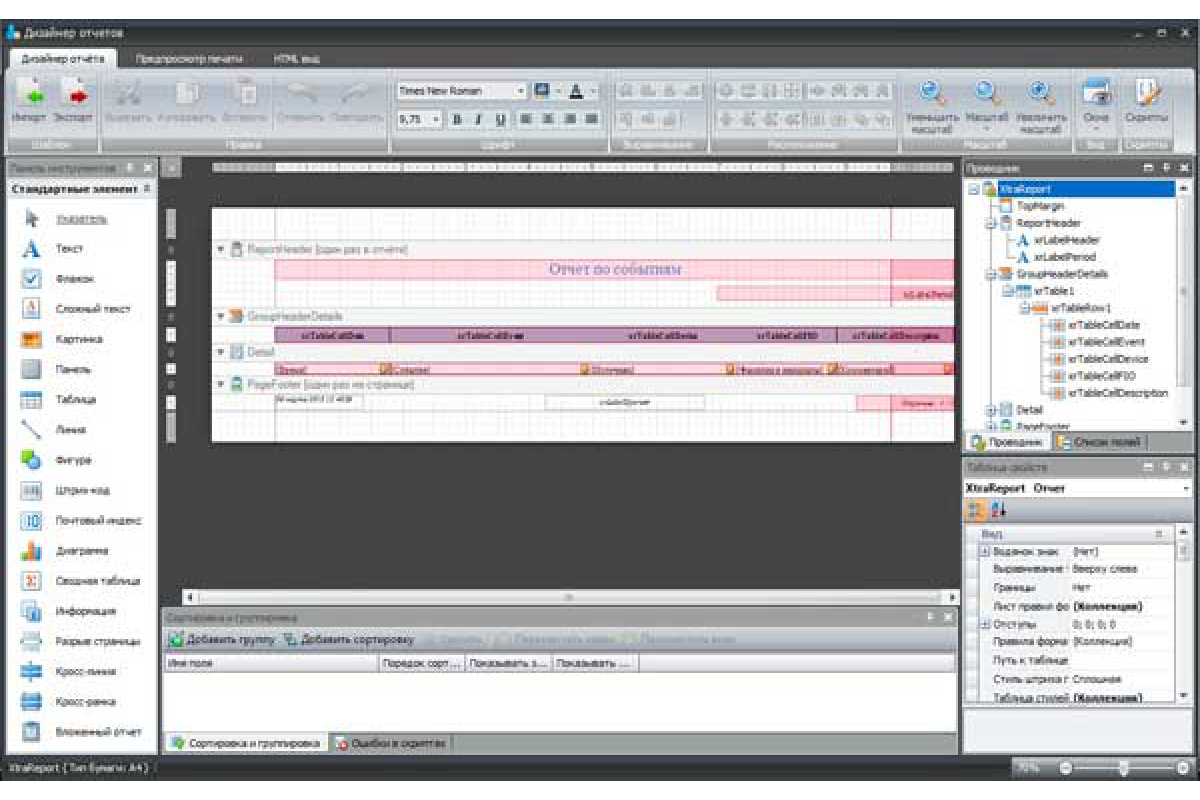The image size is (1200, 800).
Task: Click the designer horizontal scrollbar
Action: click(x=568, y=596)
